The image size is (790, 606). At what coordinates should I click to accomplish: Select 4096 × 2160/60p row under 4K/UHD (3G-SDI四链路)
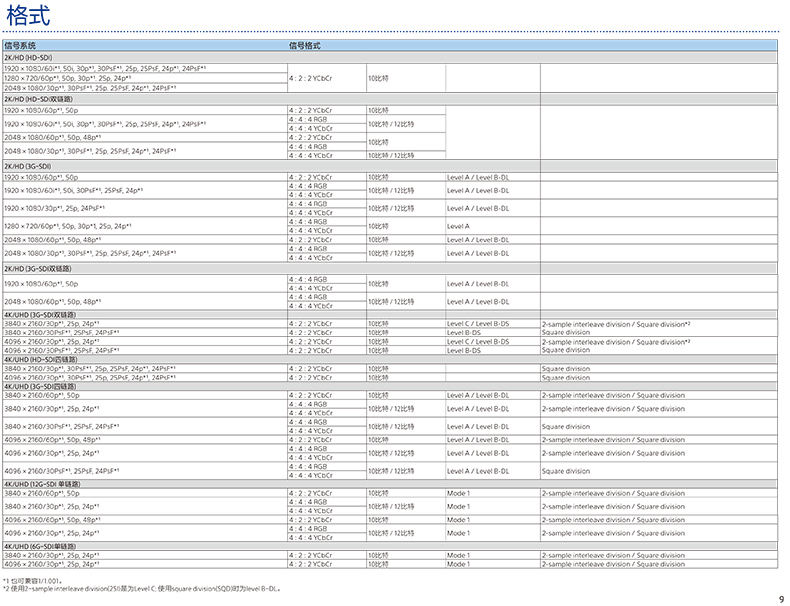390,440
